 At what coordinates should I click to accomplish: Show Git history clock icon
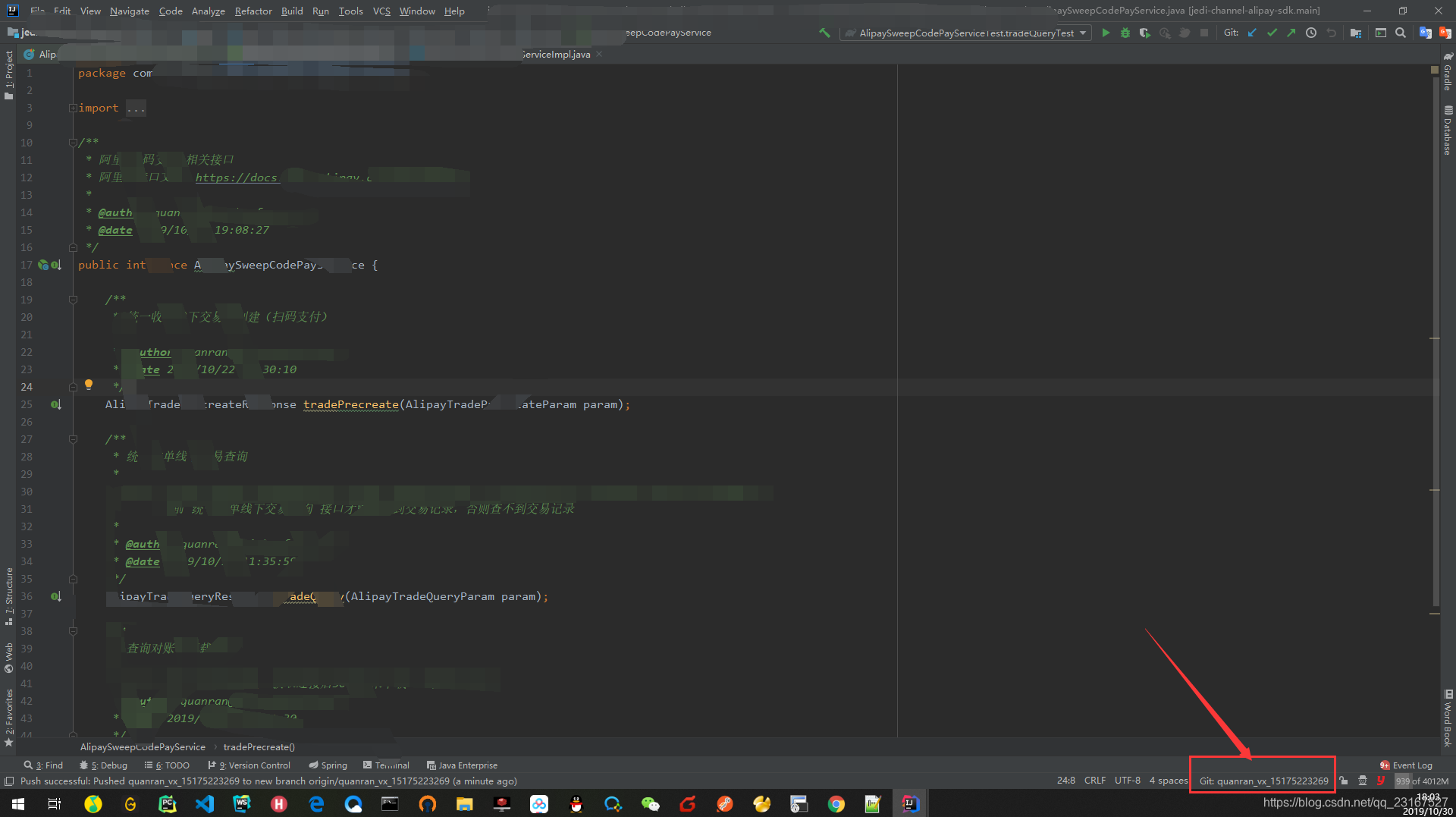point(1310,33)
